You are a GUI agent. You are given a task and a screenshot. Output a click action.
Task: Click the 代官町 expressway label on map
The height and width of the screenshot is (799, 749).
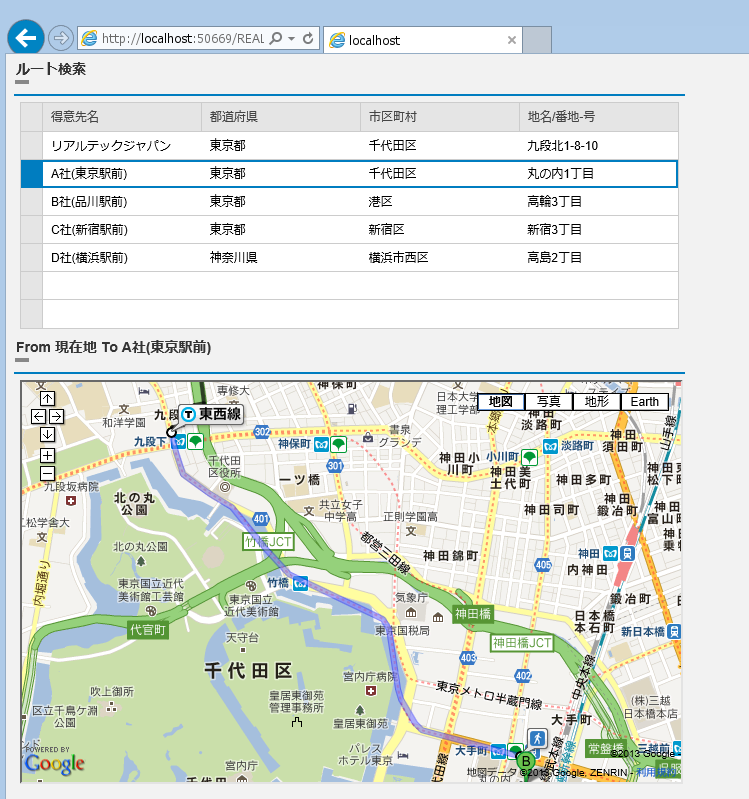(x=148, y=630)
